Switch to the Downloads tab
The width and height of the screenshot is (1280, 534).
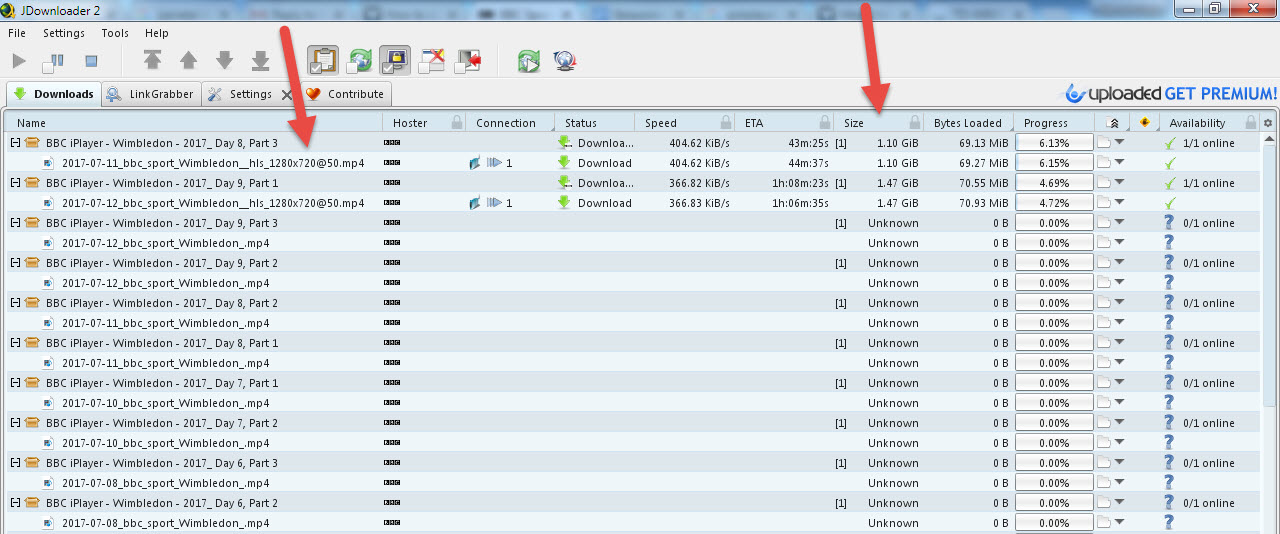pos(53,94)
